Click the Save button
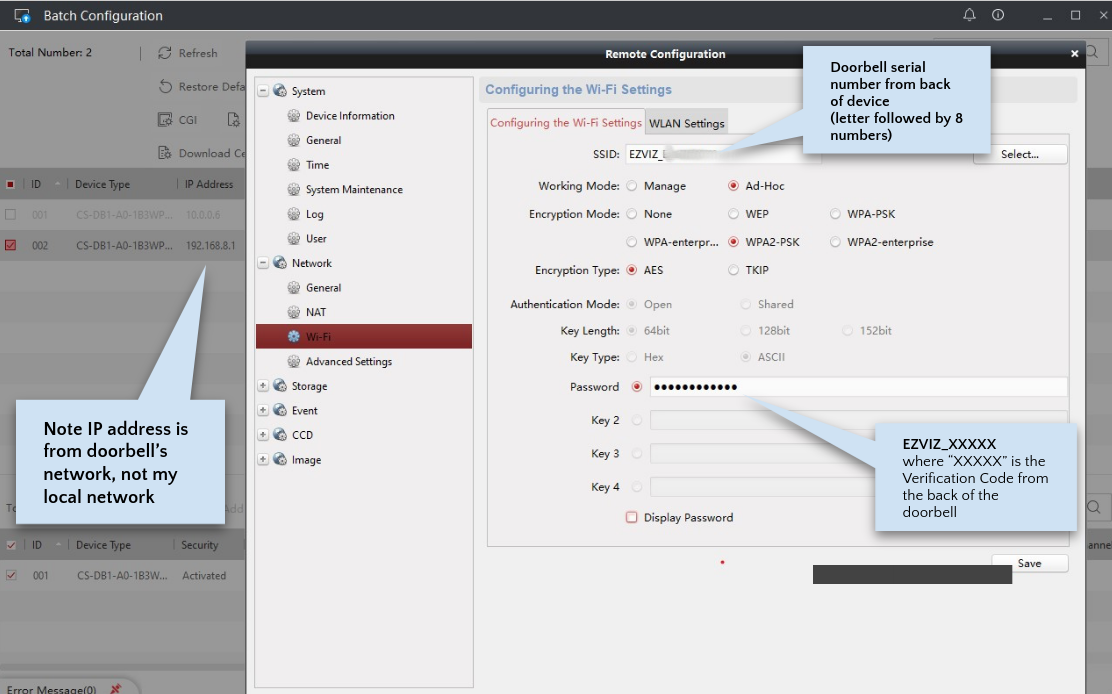This screenshot has width=1112, height=694. (1029, 564)
